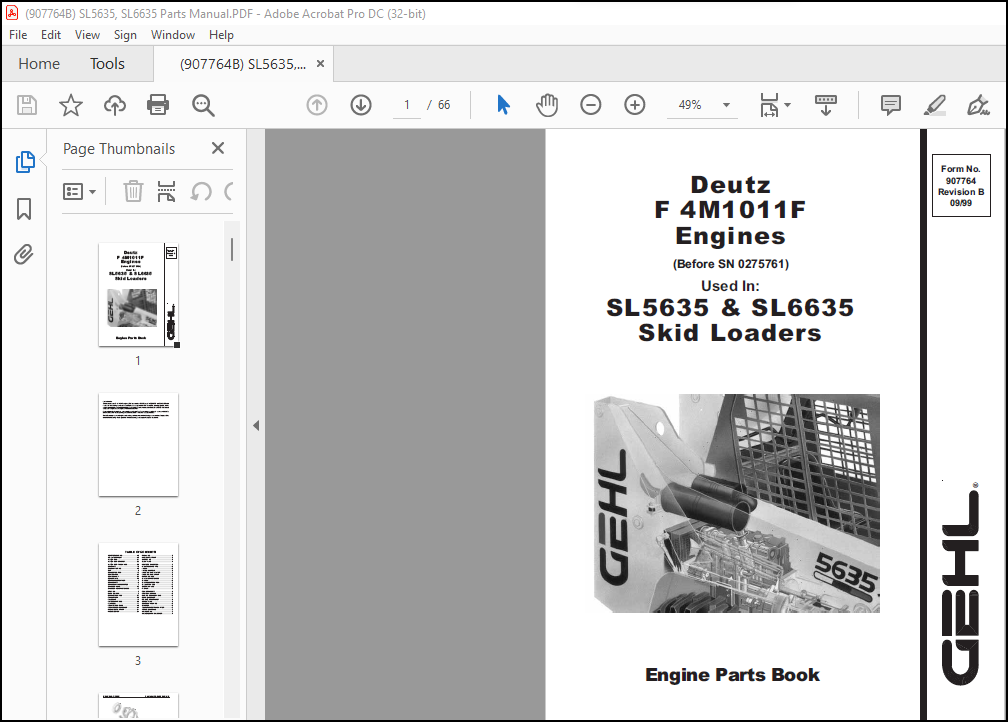Select the (907764B) SL5635 document tab
The image size is (1008, 722).
pos(243,64)
